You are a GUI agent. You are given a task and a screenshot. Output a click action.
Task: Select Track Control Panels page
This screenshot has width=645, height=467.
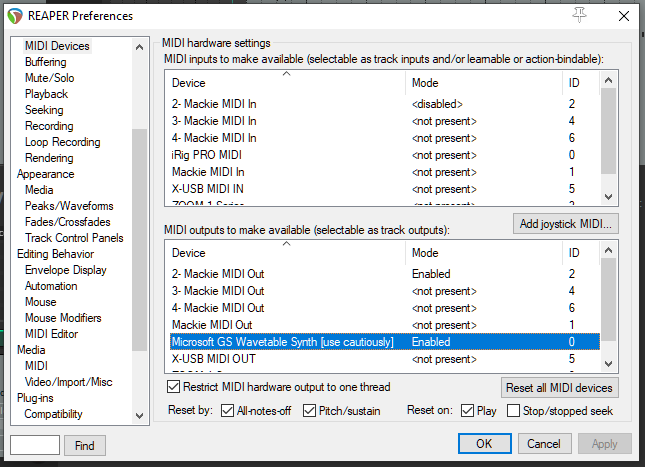click(x=74, y=238)
